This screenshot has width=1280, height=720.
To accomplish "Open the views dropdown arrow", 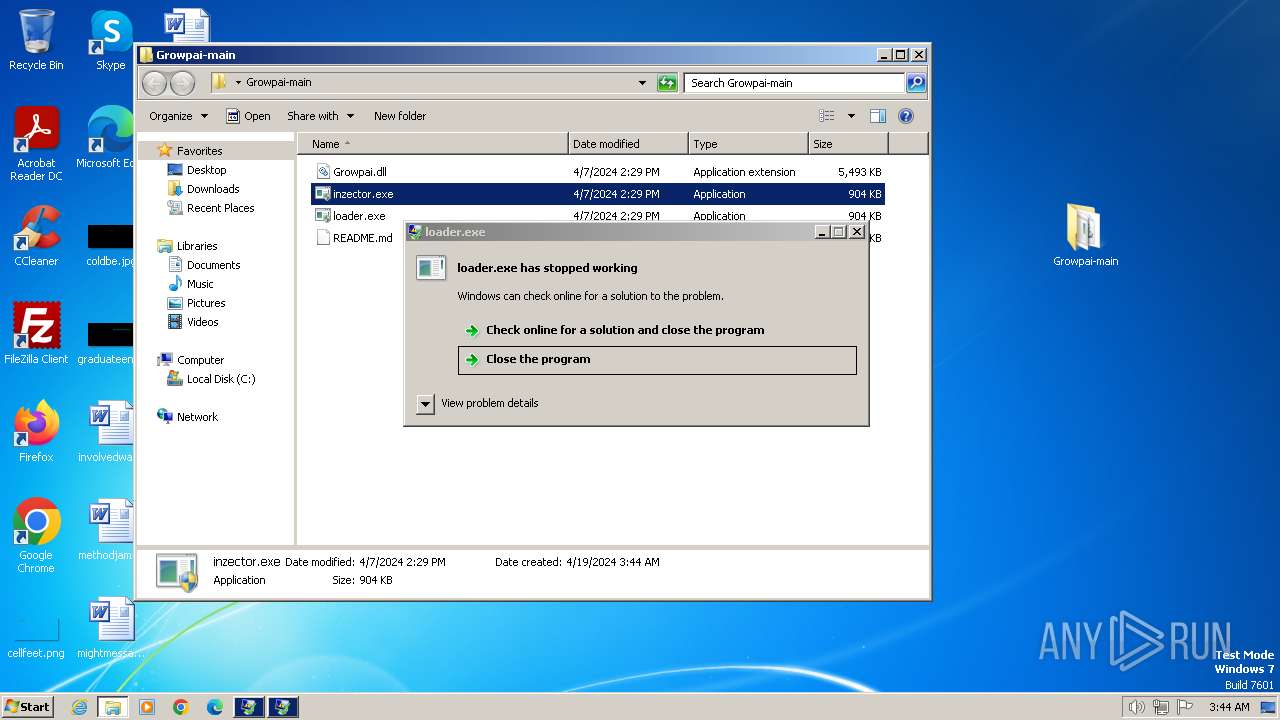I will click(x=851, y=116).
